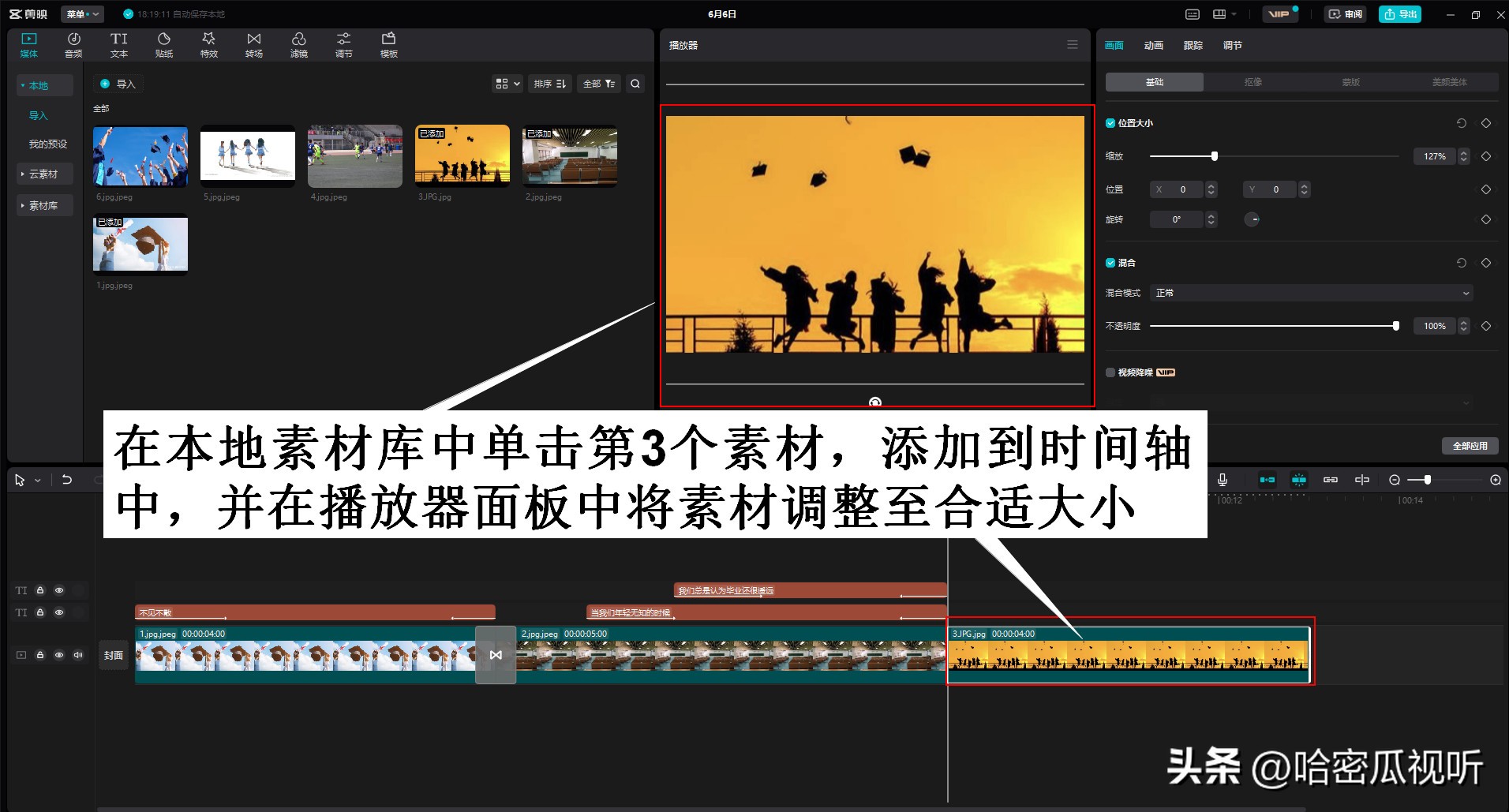Open the 混合模式 dropdown showing 正常
The width and height of the screenshot is (1509, 812).
coord(1309,293)
